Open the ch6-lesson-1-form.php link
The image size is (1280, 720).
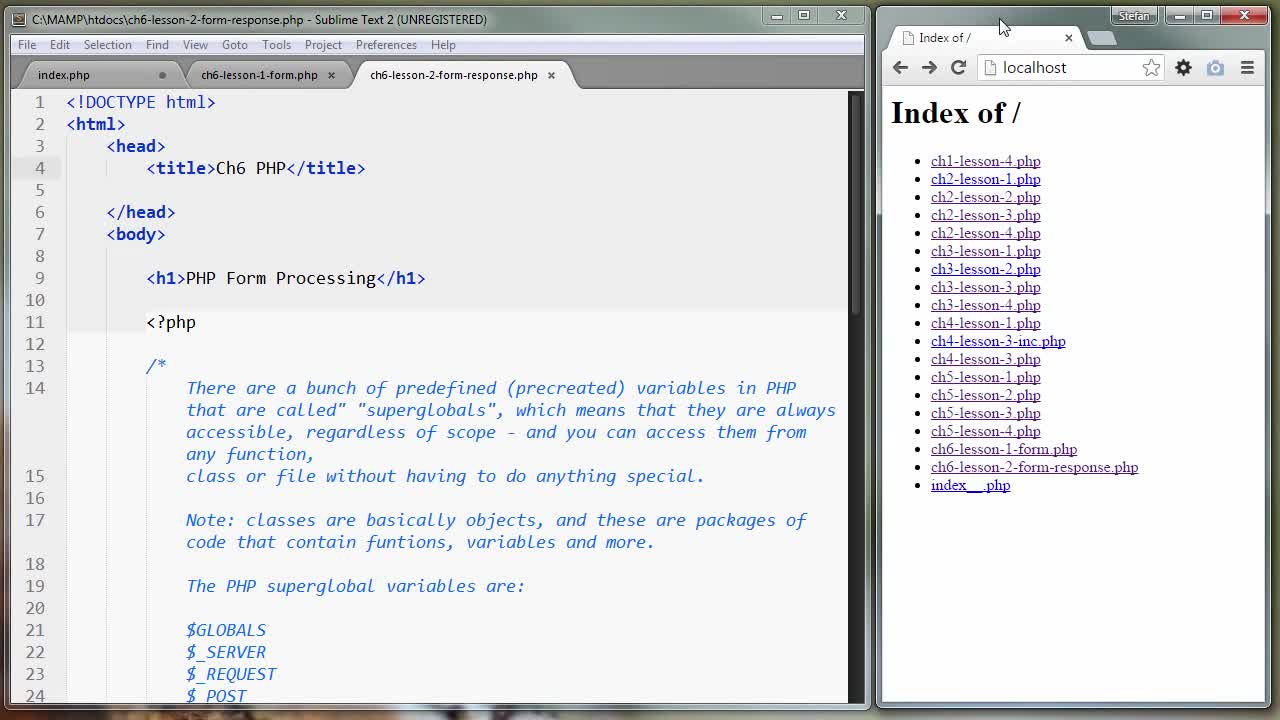(x=1003, y=449)
